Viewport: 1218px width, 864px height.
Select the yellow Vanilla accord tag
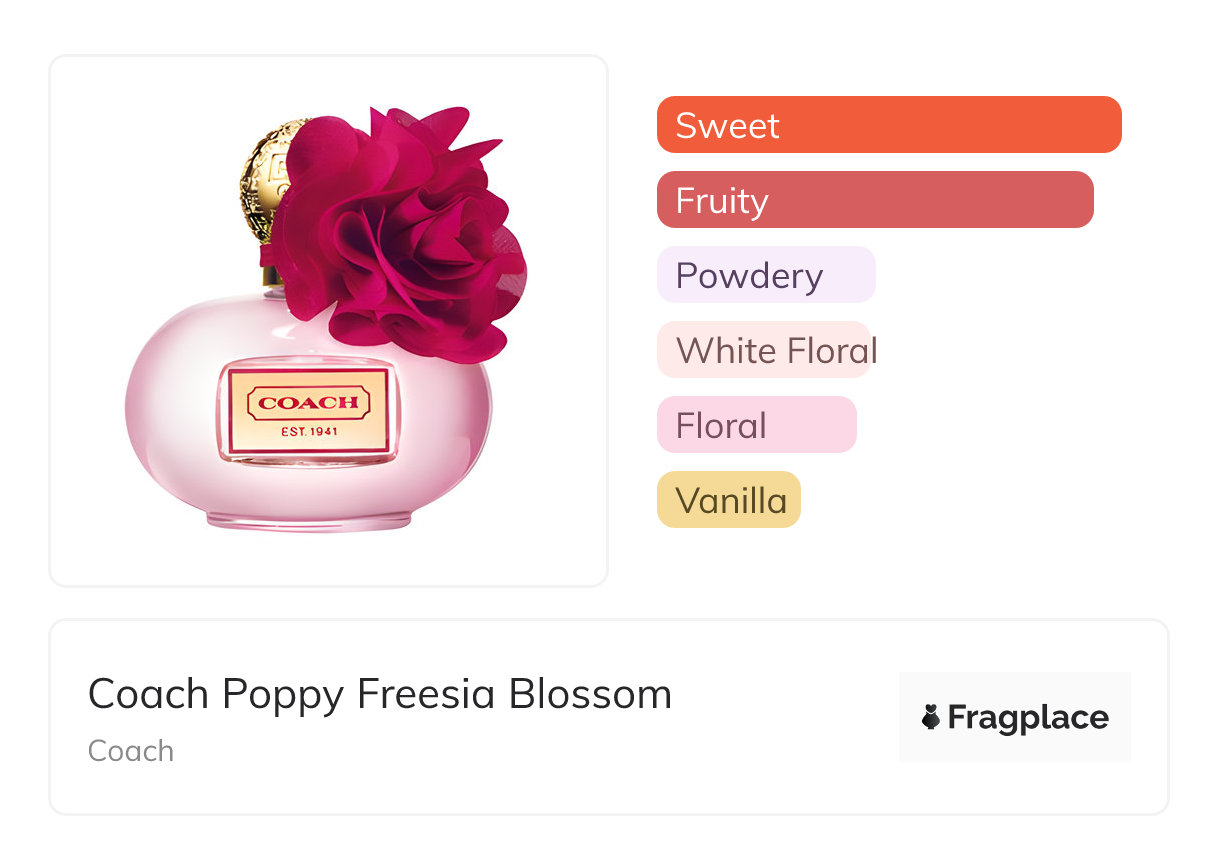pyautogui.click(x=728, y=500)
